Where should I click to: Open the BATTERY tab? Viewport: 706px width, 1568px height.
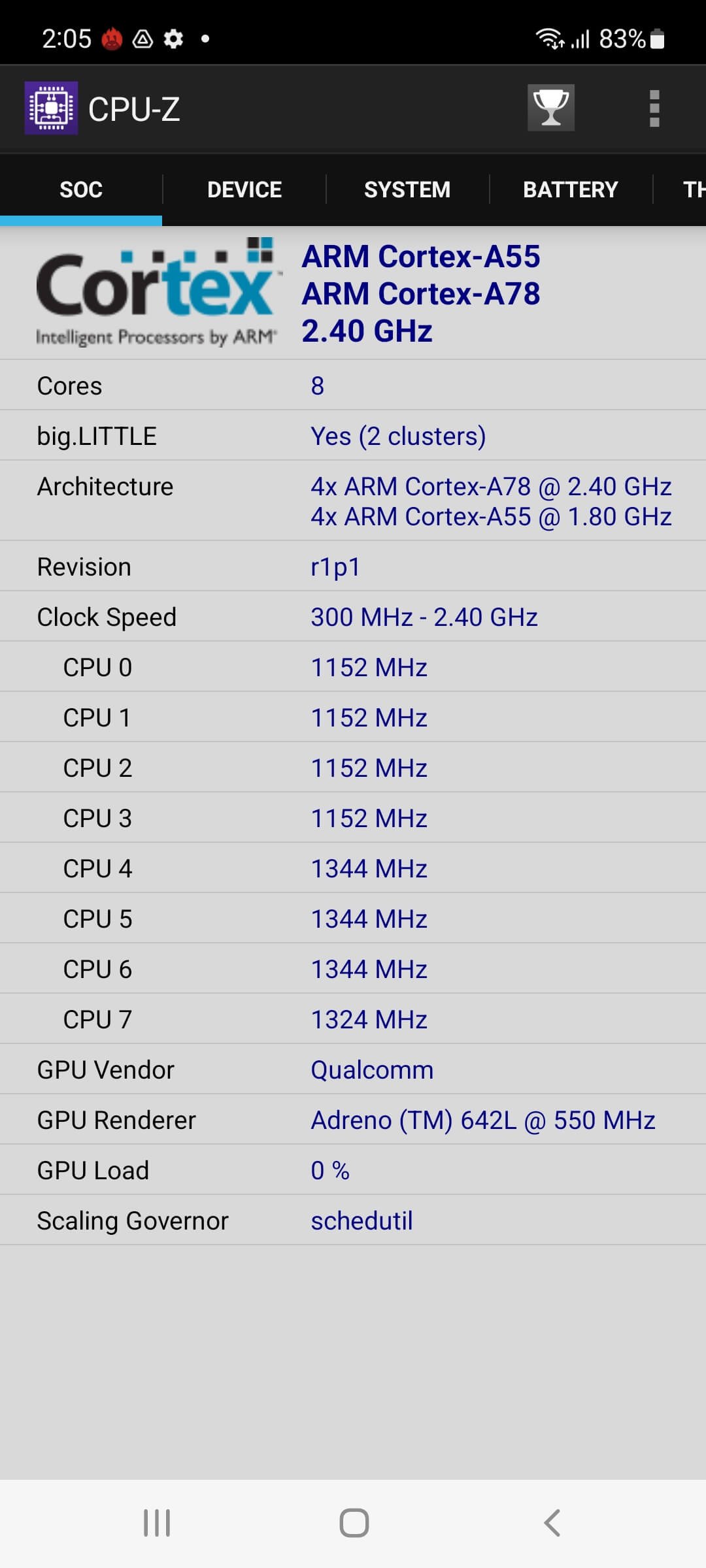point(570,189)
